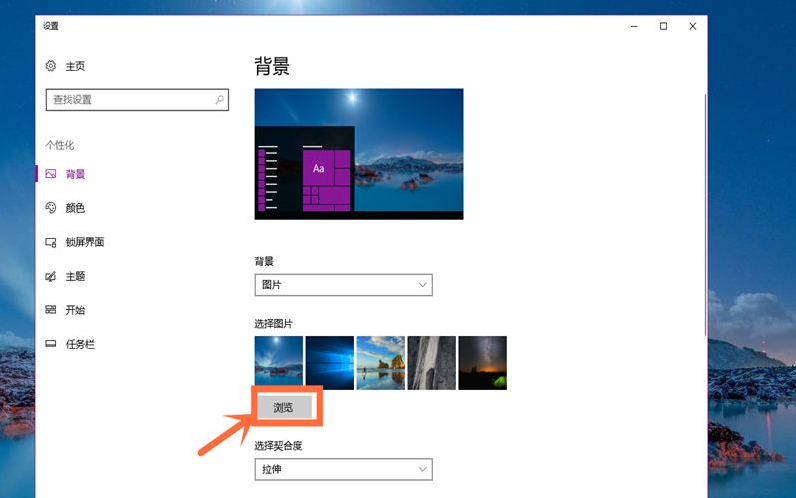Choose the Windows logo wallpaper thumbnail
This screenshot has width=796, height=498.
click(329, 363)
